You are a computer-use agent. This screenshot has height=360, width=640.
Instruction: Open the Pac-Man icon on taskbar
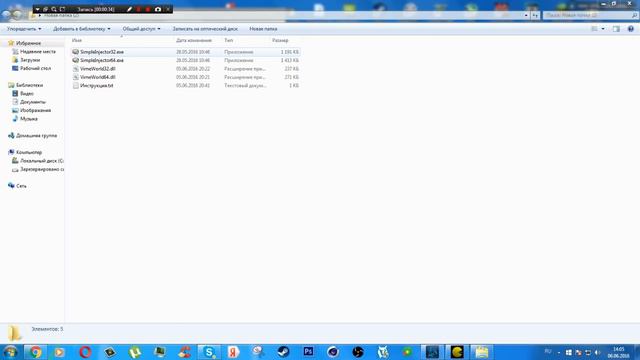[457, 352]
